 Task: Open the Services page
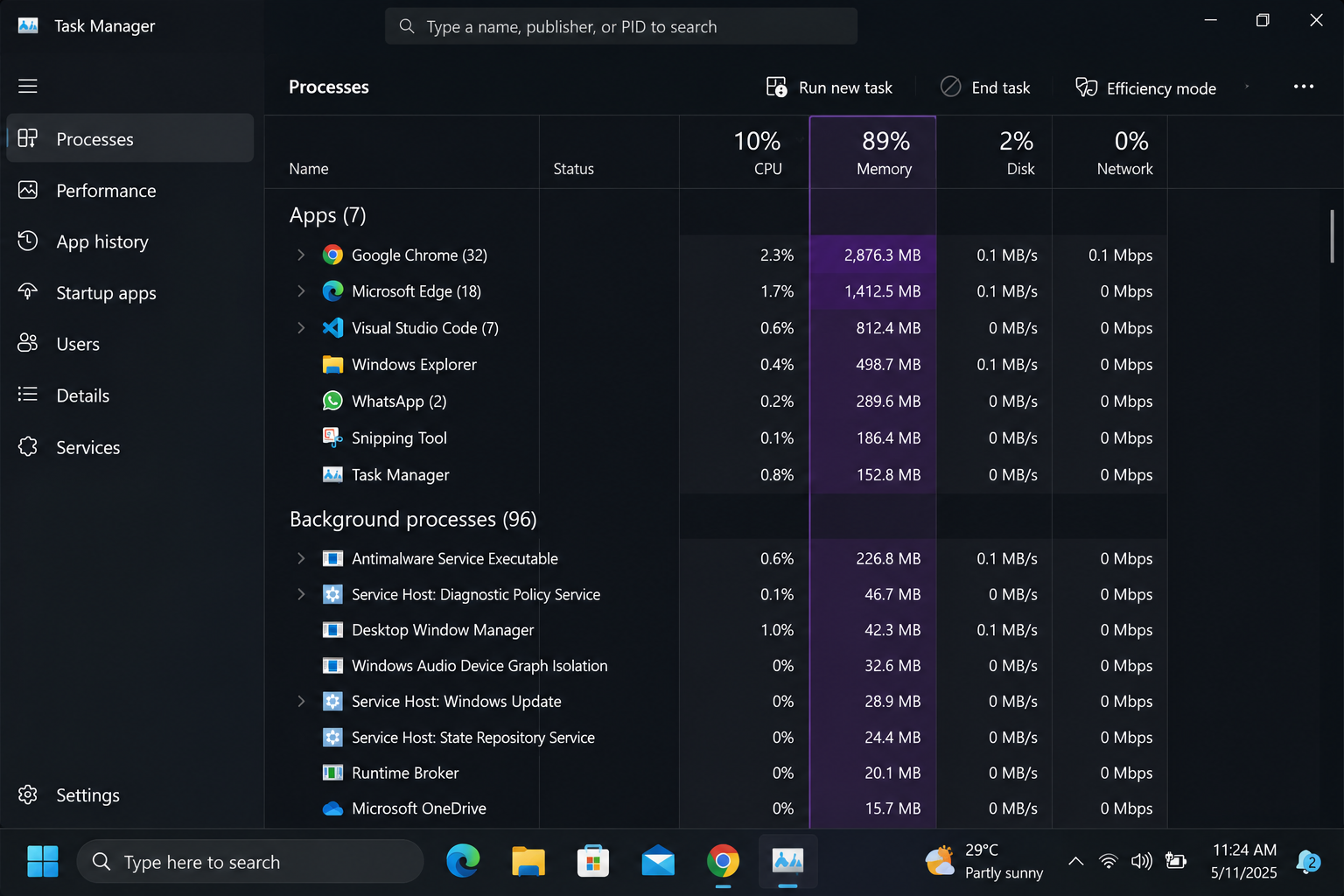pyautogui.click(x=129, y=447)
